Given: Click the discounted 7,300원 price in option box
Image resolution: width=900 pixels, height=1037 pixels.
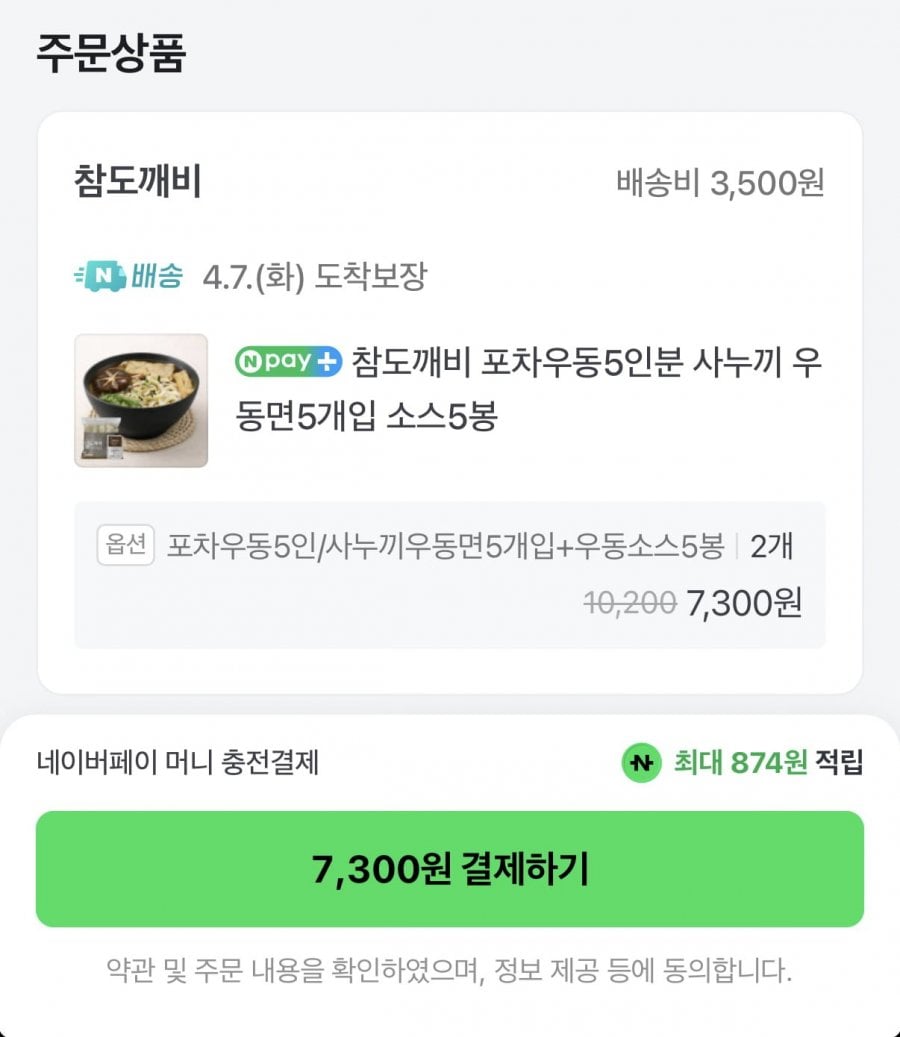Looking at the screenshot, I should 744,603.
